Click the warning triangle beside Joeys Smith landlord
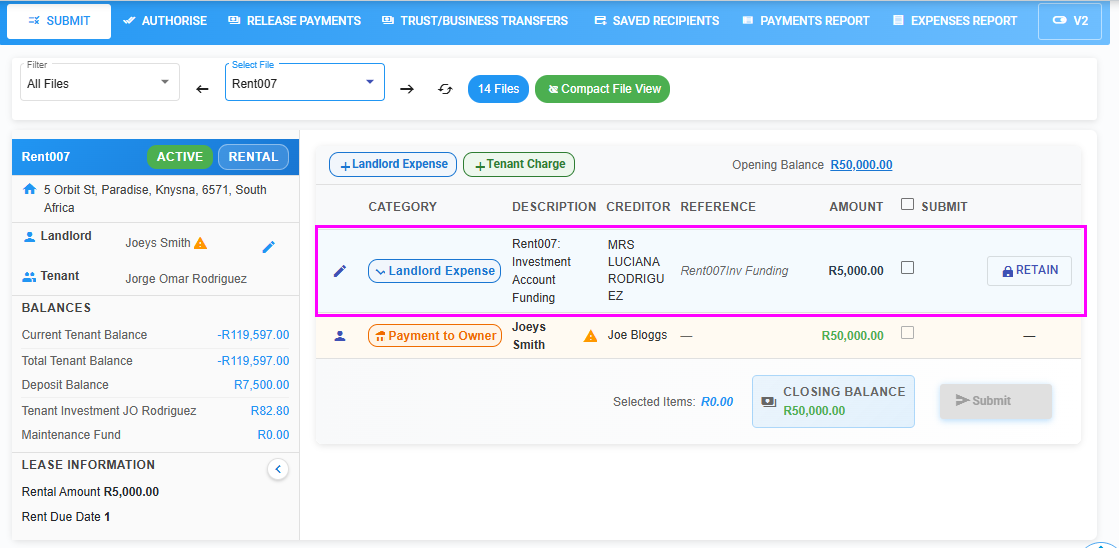Viewport: 1119px width, 548px height. pyautogui.click(x=200, y=243)
